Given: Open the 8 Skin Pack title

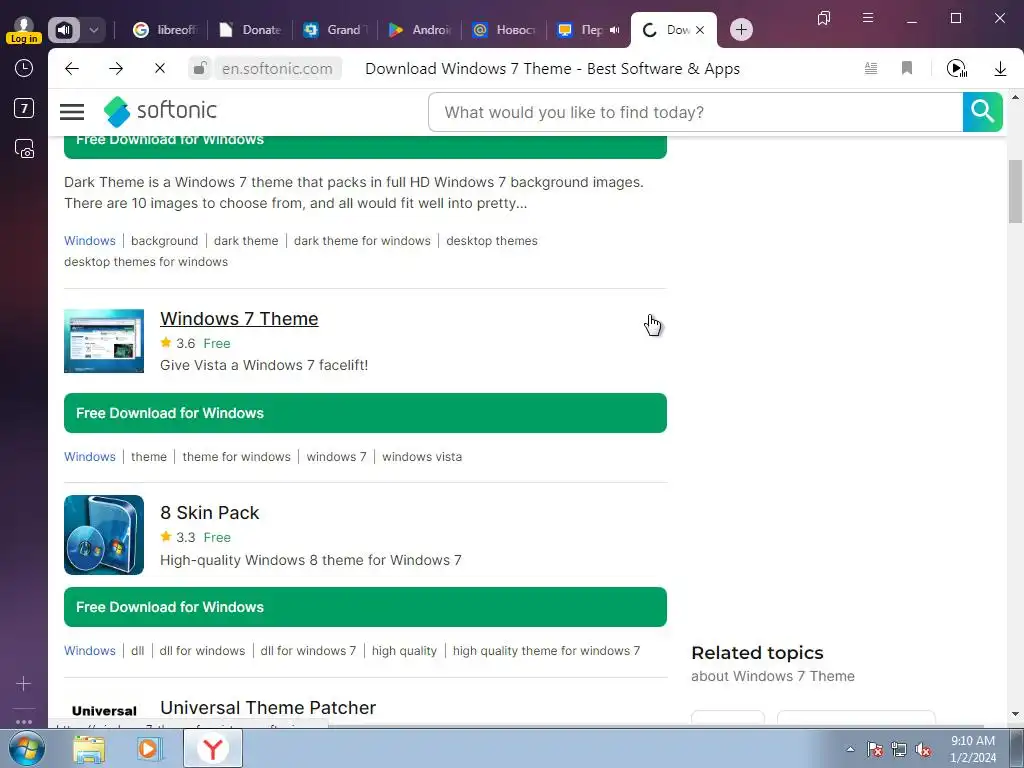Looking at the screenshot, I should coord(210,513).
